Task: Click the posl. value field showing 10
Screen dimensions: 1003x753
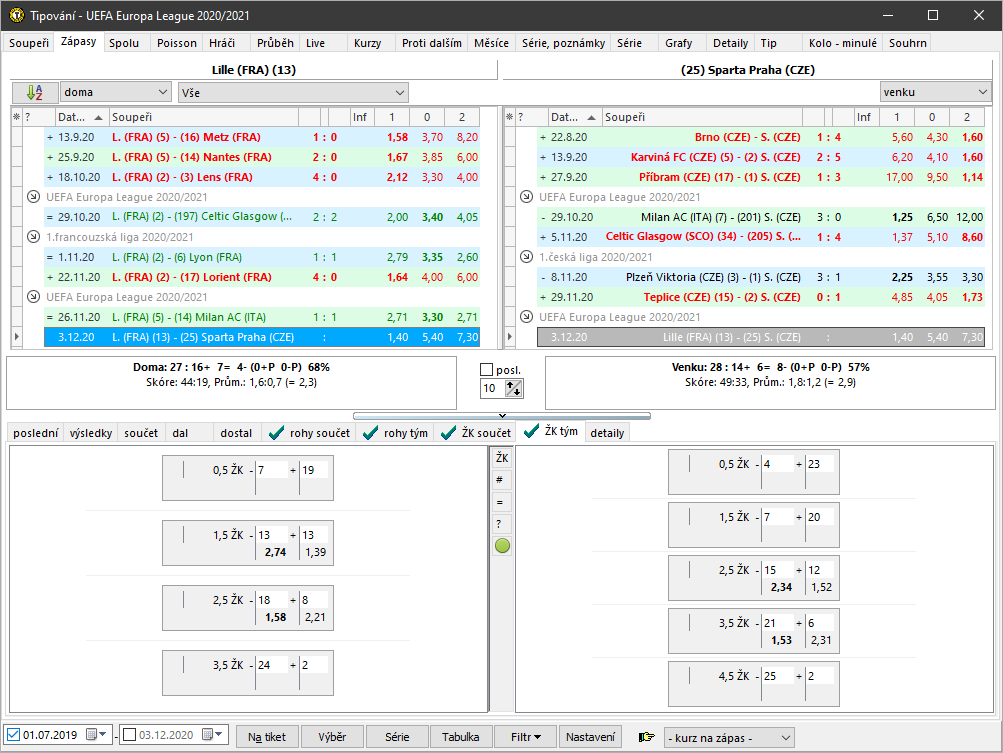Action: (493, 388)
